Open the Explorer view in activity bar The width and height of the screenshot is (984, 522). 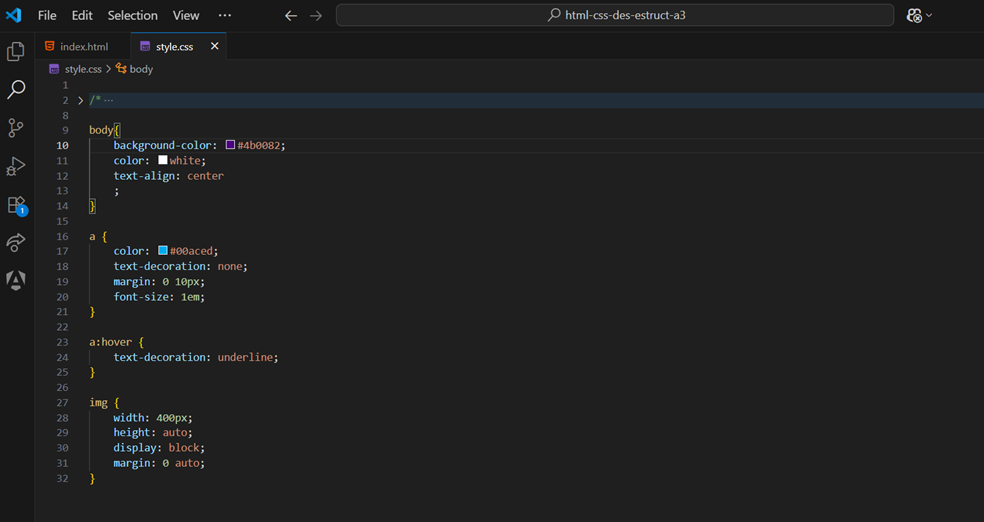click(16, 51)
